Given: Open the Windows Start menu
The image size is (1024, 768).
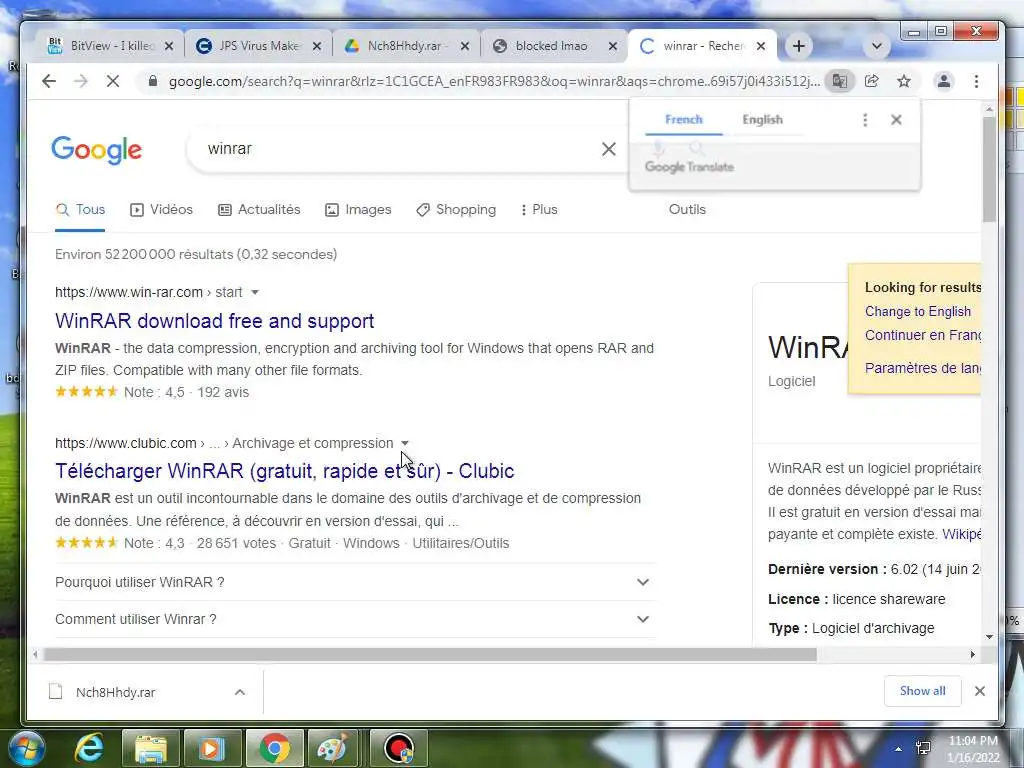Looking at the screenshot, I should (26, 748).
